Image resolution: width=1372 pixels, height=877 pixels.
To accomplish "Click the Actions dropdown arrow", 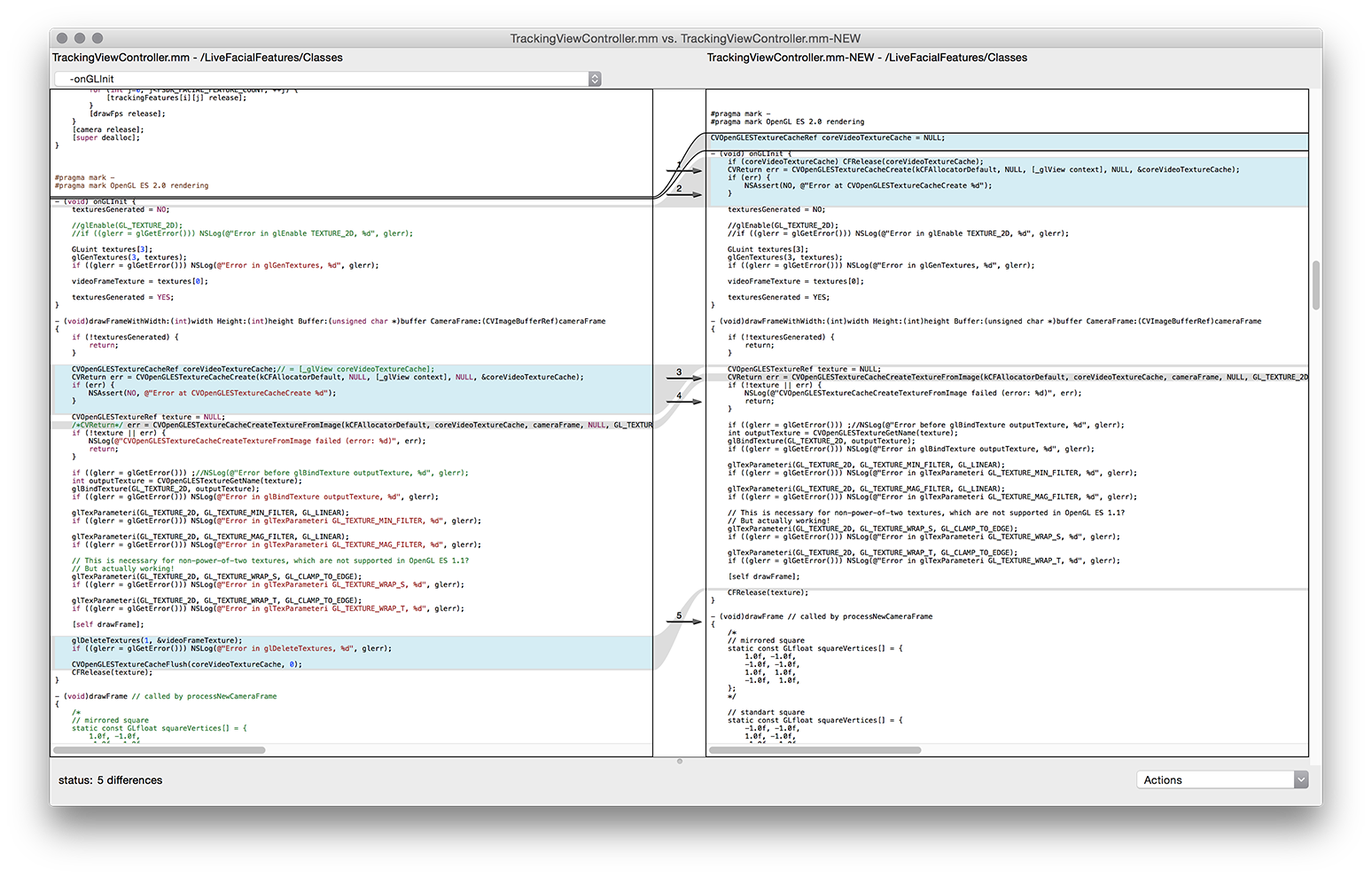I will 1300,780.
